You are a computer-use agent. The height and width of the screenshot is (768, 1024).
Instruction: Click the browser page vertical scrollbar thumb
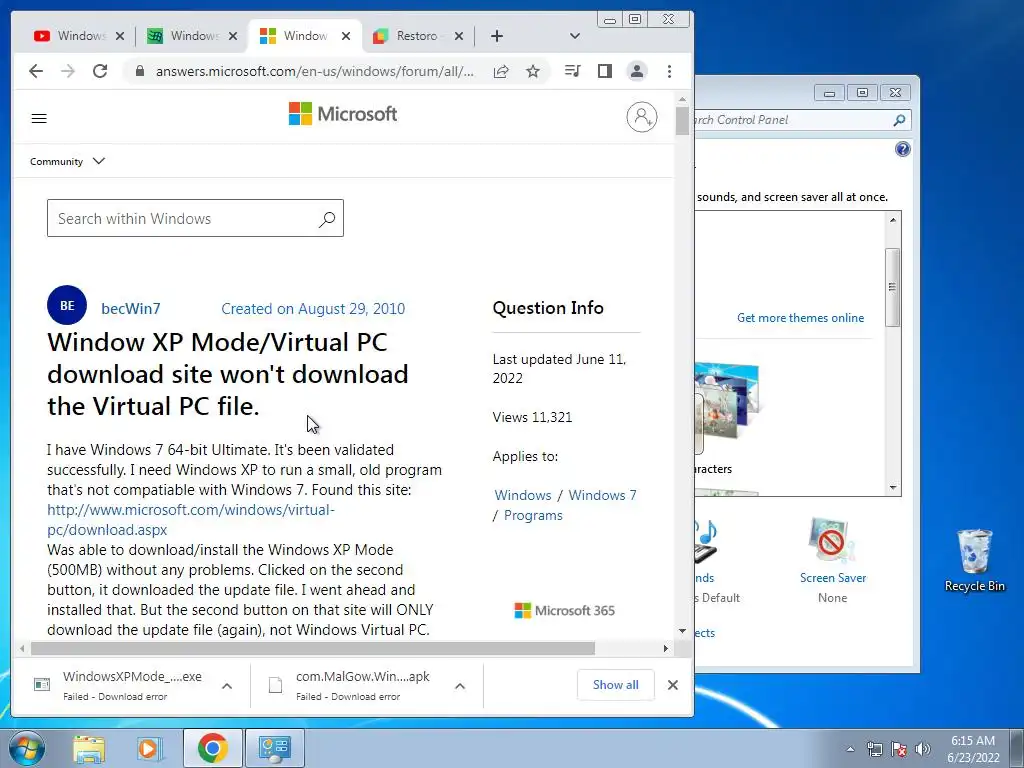pos(682,120)
